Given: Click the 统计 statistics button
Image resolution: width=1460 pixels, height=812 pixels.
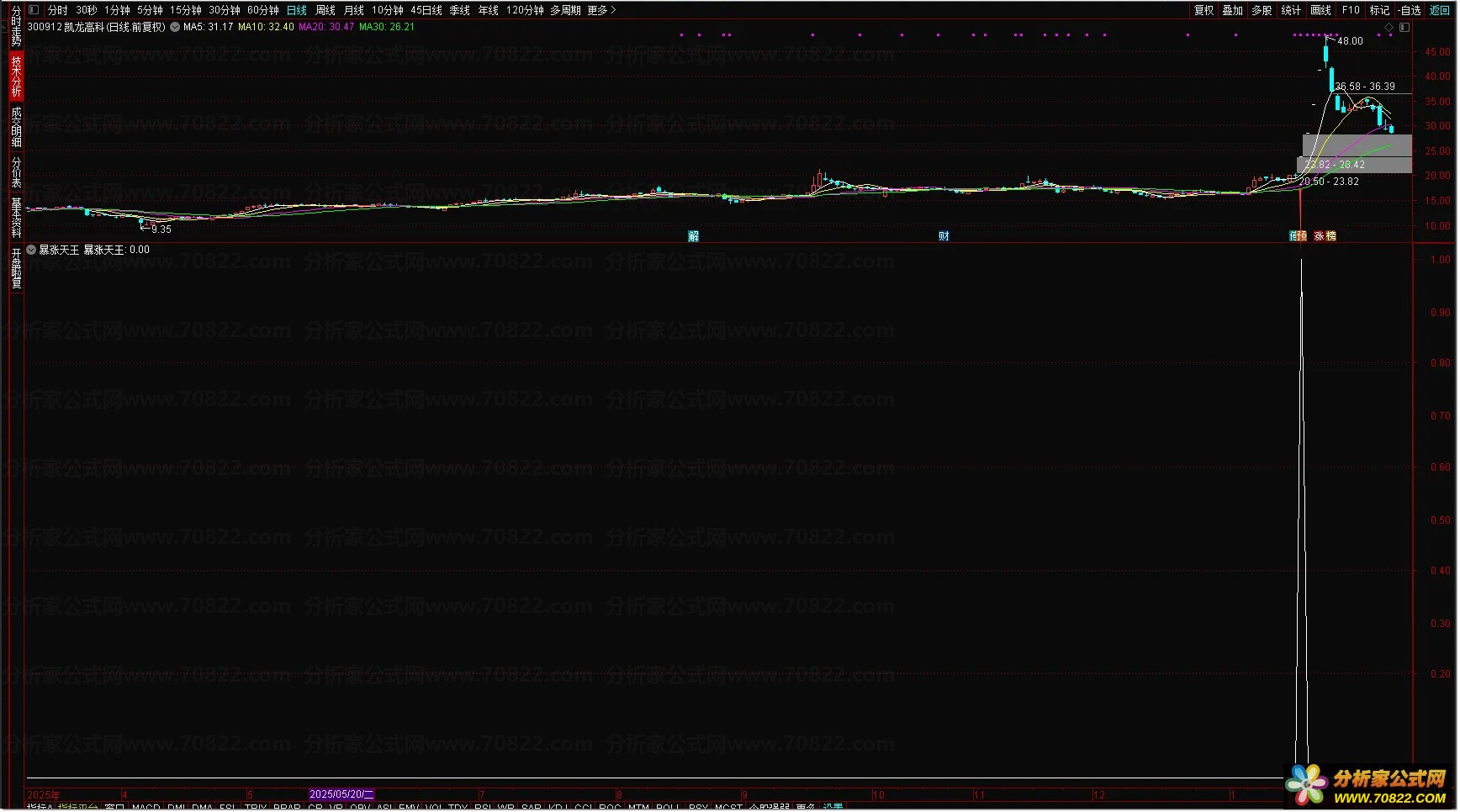Looking at the screenshot, I should [1291, 10].
